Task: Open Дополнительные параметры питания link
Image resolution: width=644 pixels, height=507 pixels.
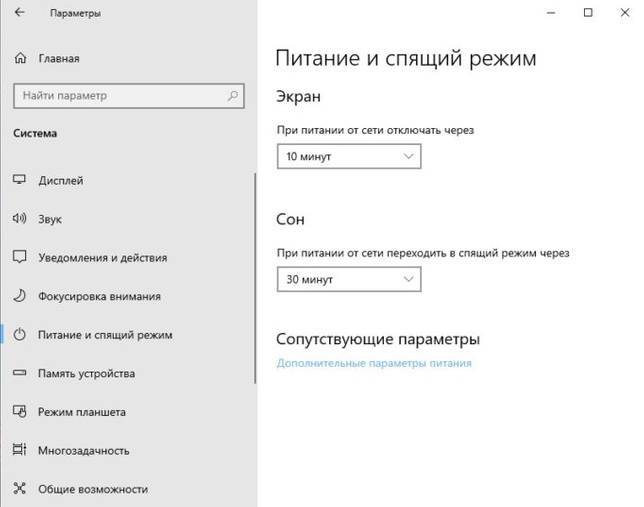Action: 374,363
